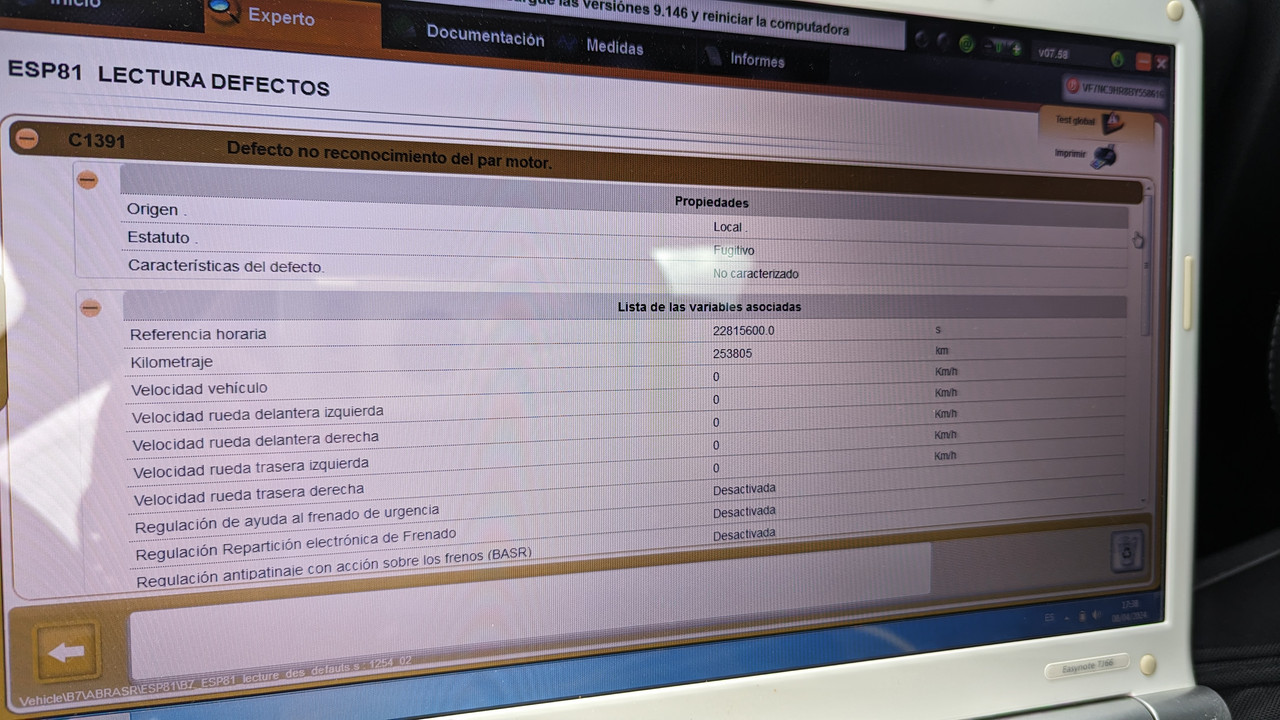Click the No caracterizado value
1280x720 pixels.
click(x=756, y=273)
